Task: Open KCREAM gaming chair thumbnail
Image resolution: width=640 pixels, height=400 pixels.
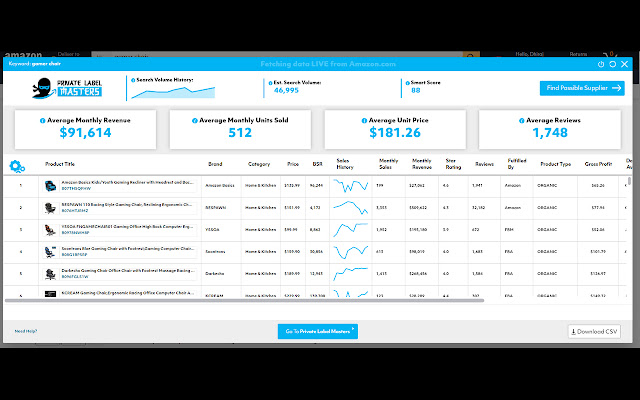Action: (50, 294)
